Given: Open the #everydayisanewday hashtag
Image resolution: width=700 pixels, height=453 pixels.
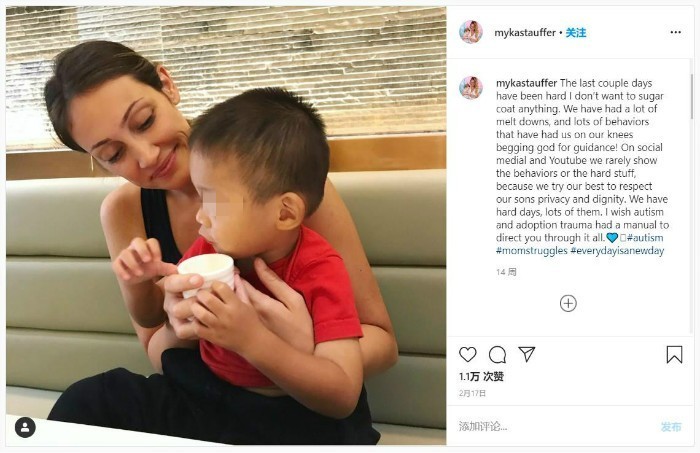Looking at the screenshot, I should coord(617,250).
